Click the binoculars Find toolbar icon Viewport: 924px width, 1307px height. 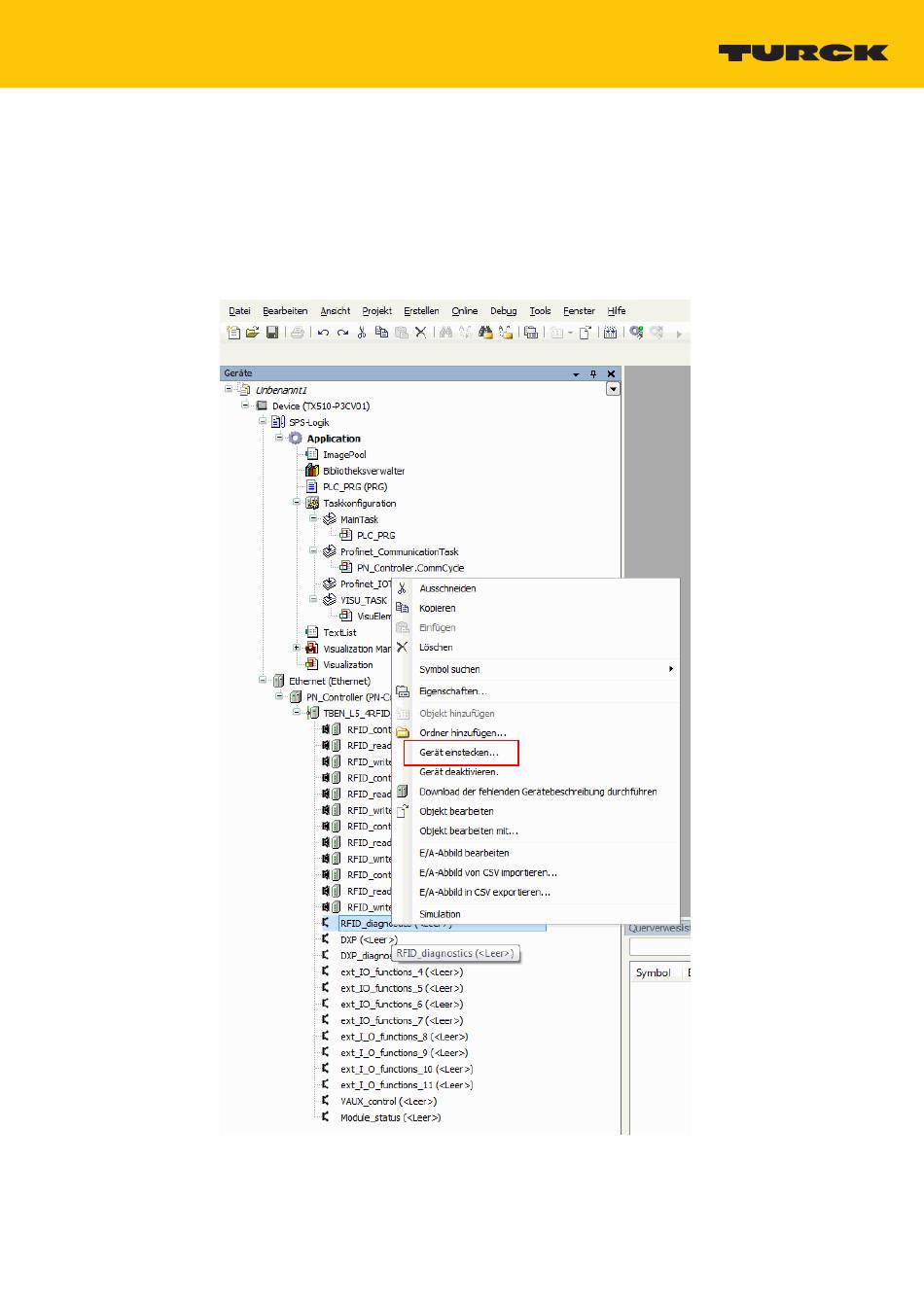445,333
